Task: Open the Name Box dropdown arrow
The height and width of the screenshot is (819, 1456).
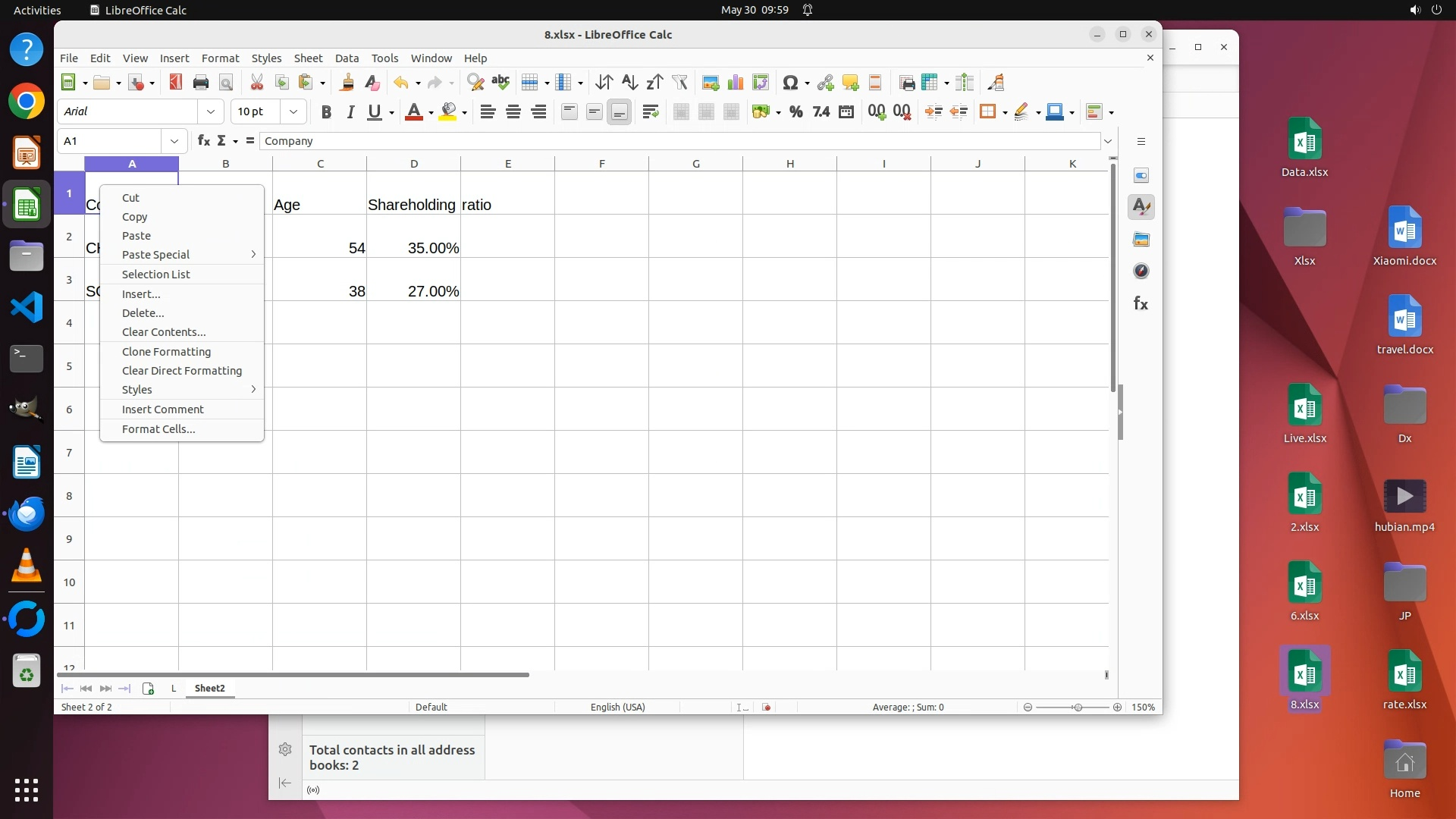Action: point(174,141)
